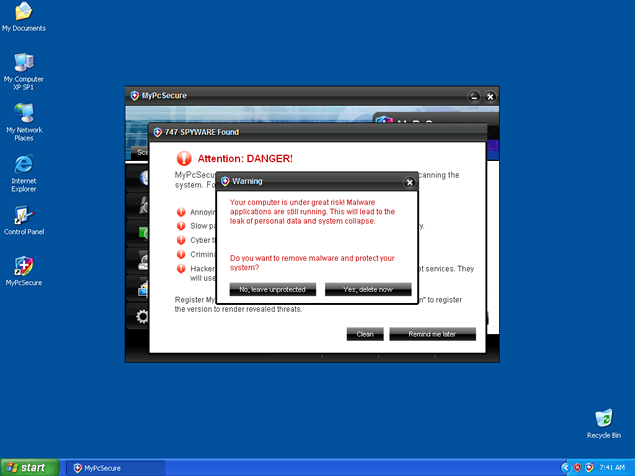Click 'No, leave unprotected' button

(272, 289)
